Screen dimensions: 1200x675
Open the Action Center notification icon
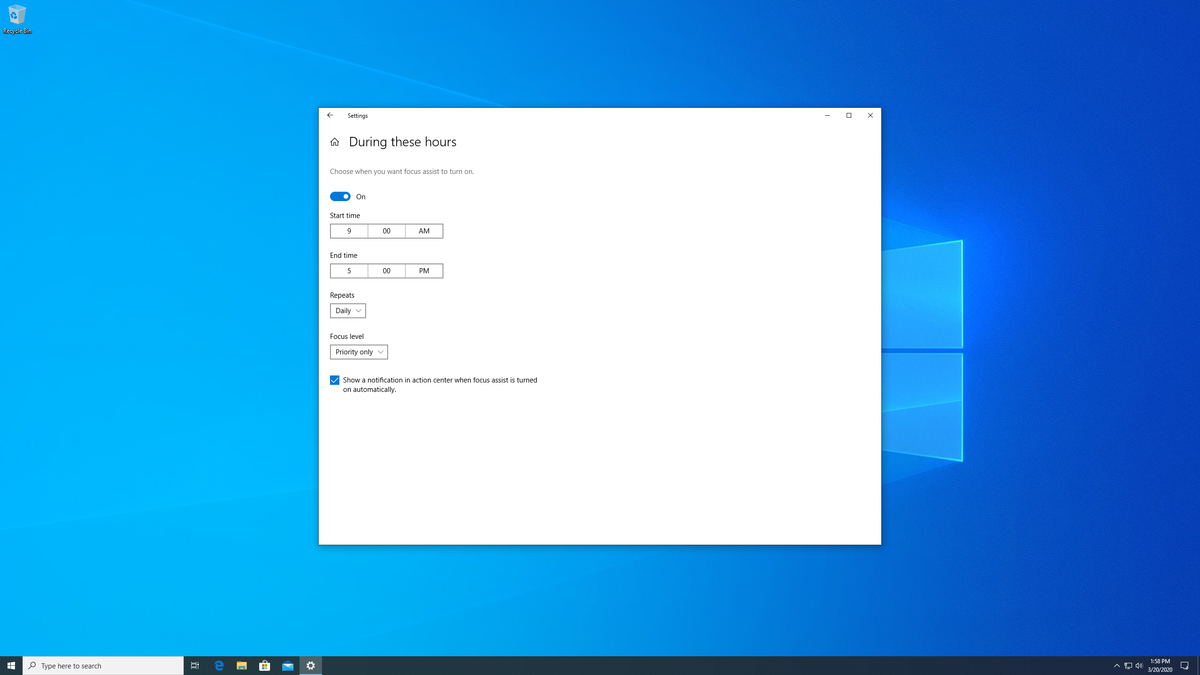tap(1184, 665)
